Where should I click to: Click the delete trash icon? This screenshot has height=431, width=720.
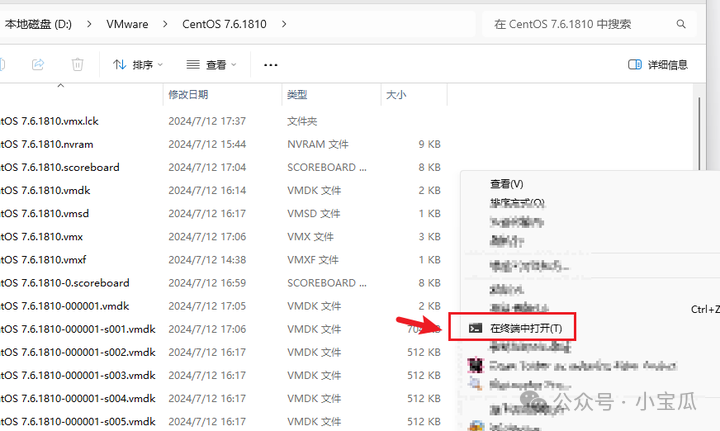(x=77, y=64)
